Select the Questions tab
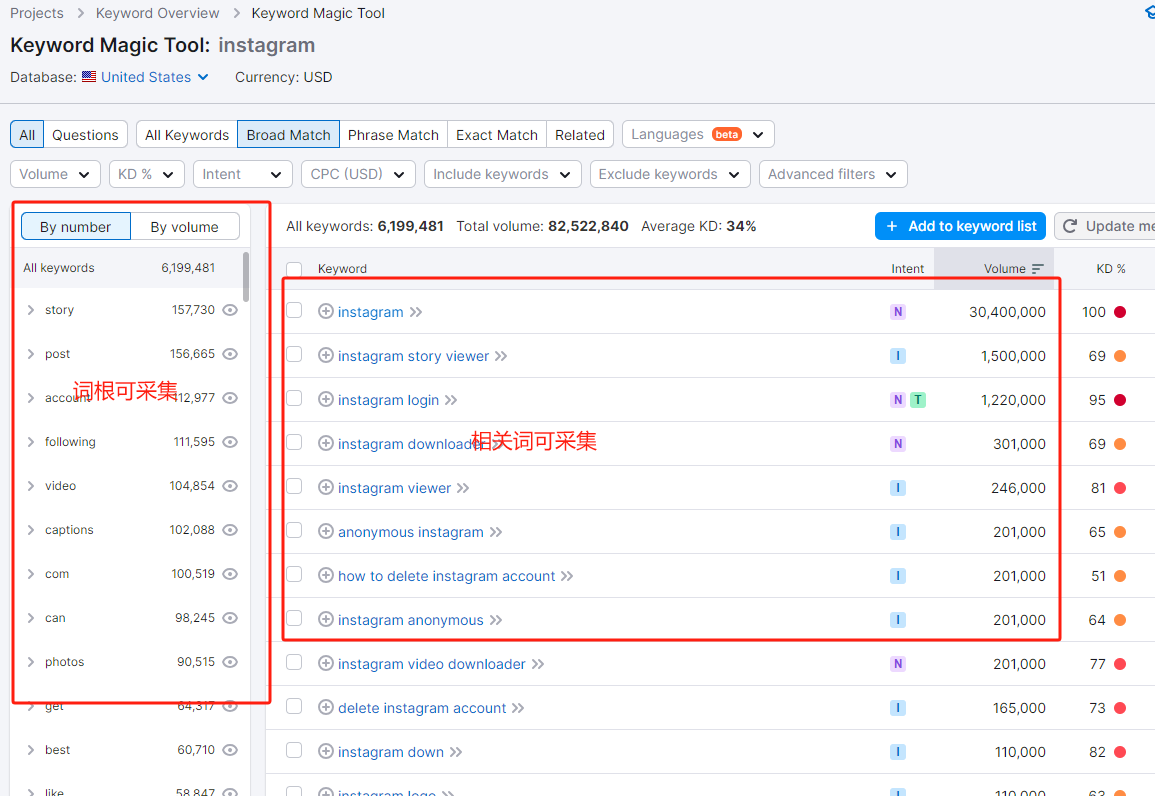Image resolution: width=1155 pixels, height=796 pixels. (85, 135)
